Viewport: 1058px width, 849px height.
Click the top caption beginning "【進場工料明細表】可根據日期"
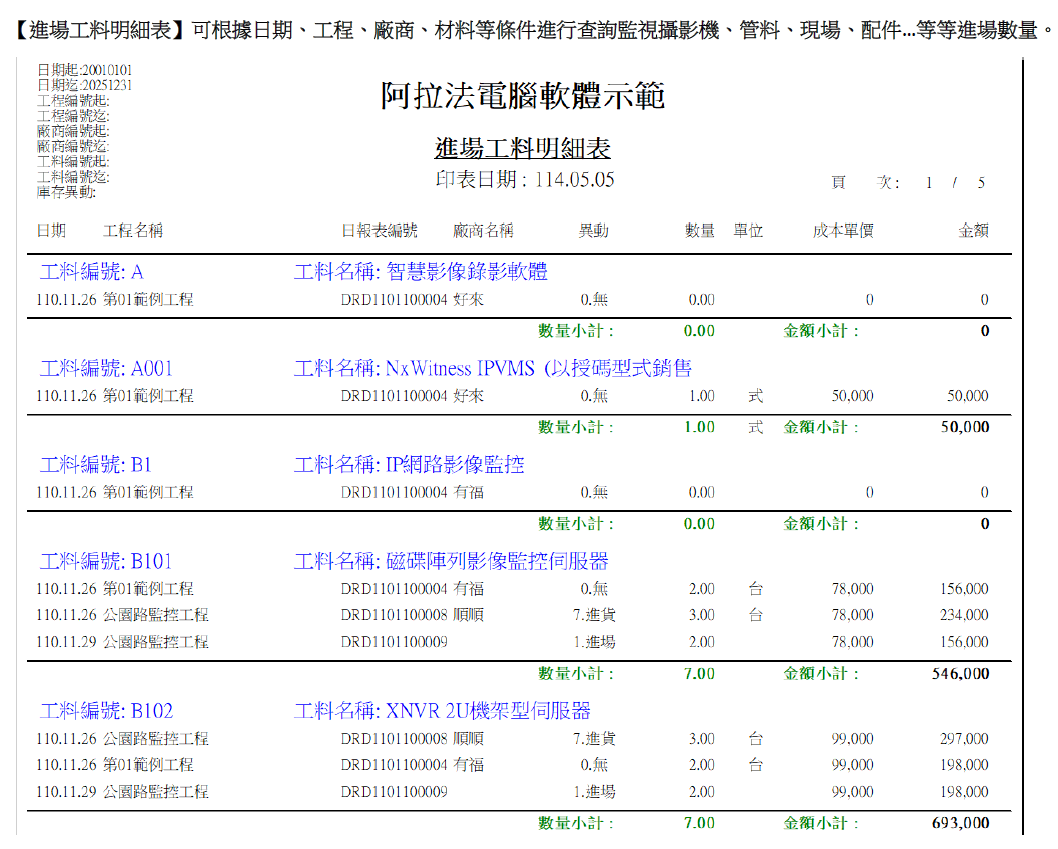[533, 30]
